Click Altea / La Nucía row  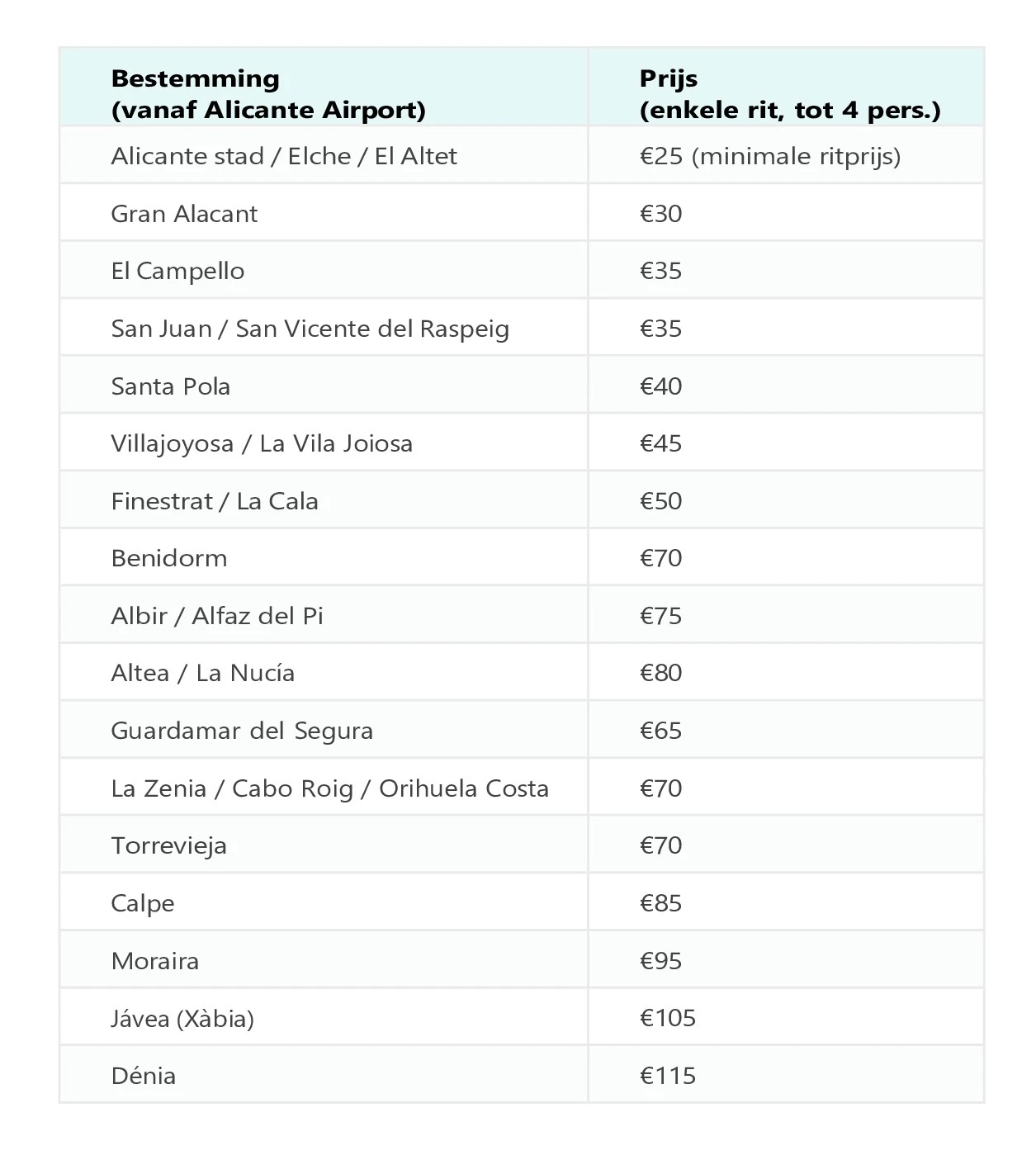tap(202, 673)
